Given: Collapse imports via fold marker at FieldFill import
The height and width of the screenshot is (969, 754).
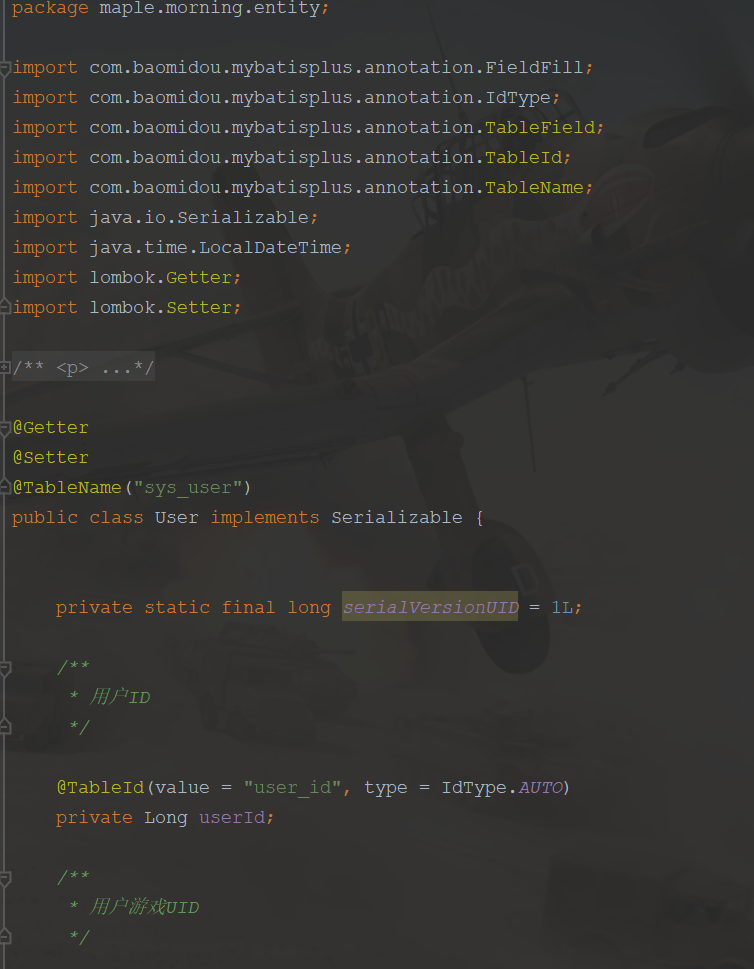Looking at the screenshot, I should [5, 67].
